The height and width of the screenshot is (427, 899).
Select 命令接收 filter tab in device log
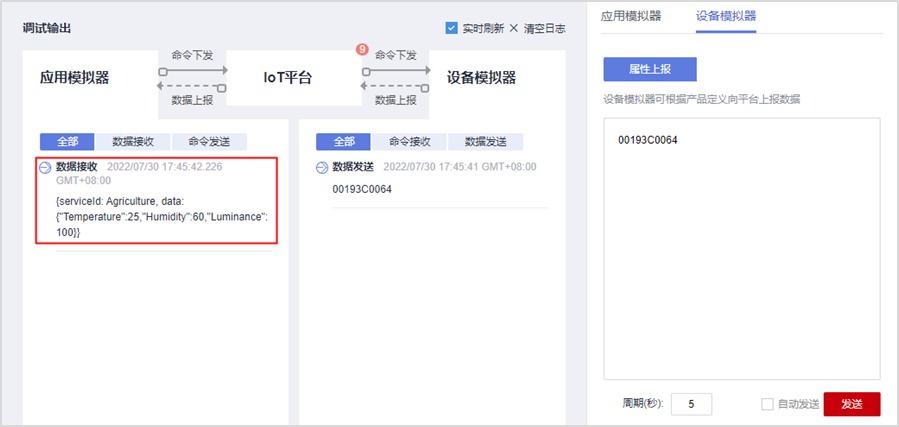pos(409,142)
